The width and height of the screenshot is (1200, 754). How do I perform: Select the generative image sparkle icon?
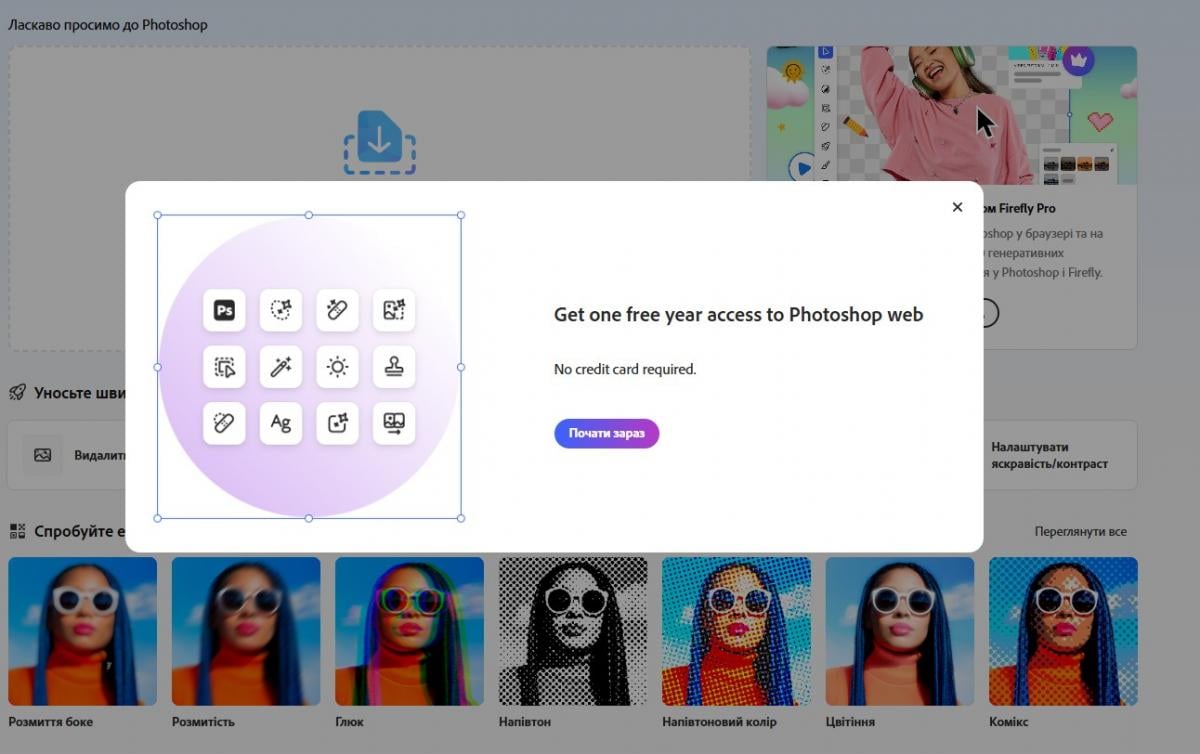point(394,310)
